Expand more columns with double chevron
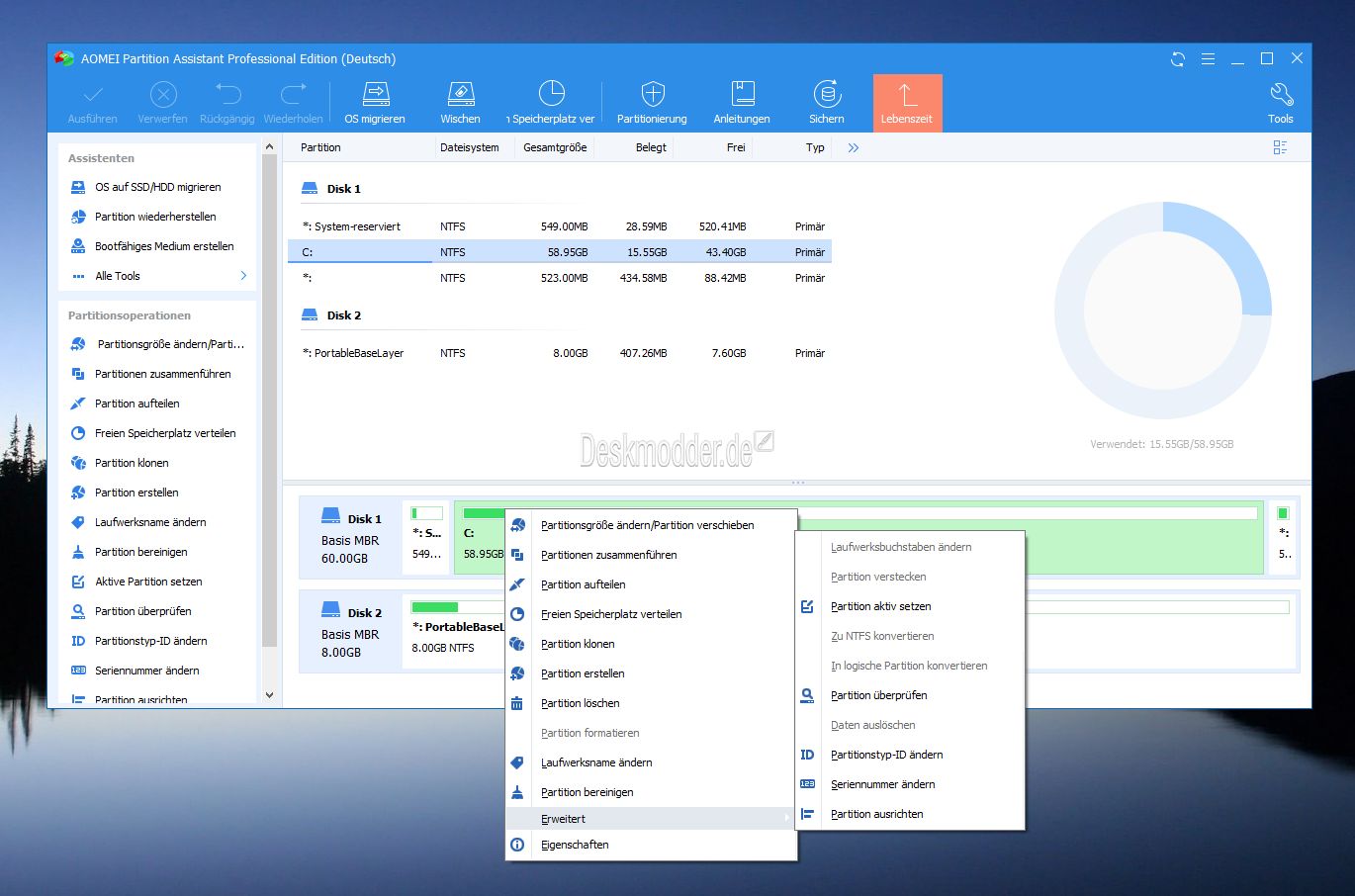 coord(854,147)
